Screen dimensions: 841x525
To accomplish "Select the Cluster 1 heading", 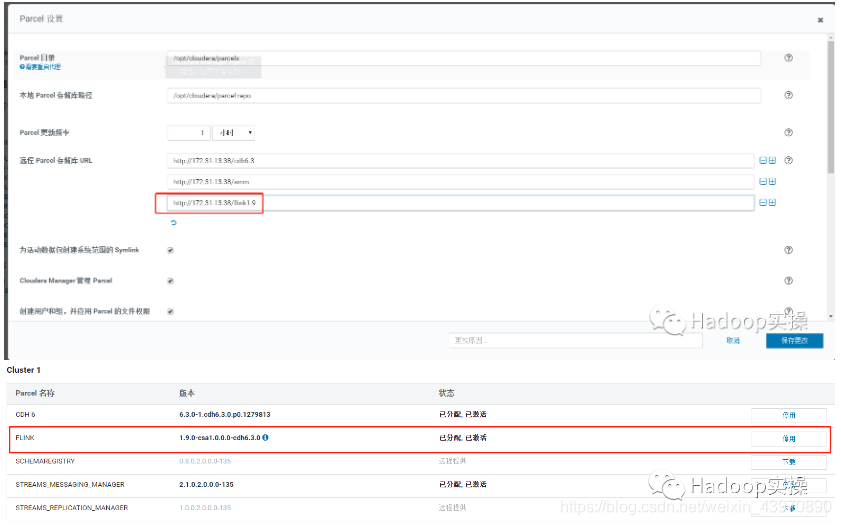I will [x=24, y=370].
